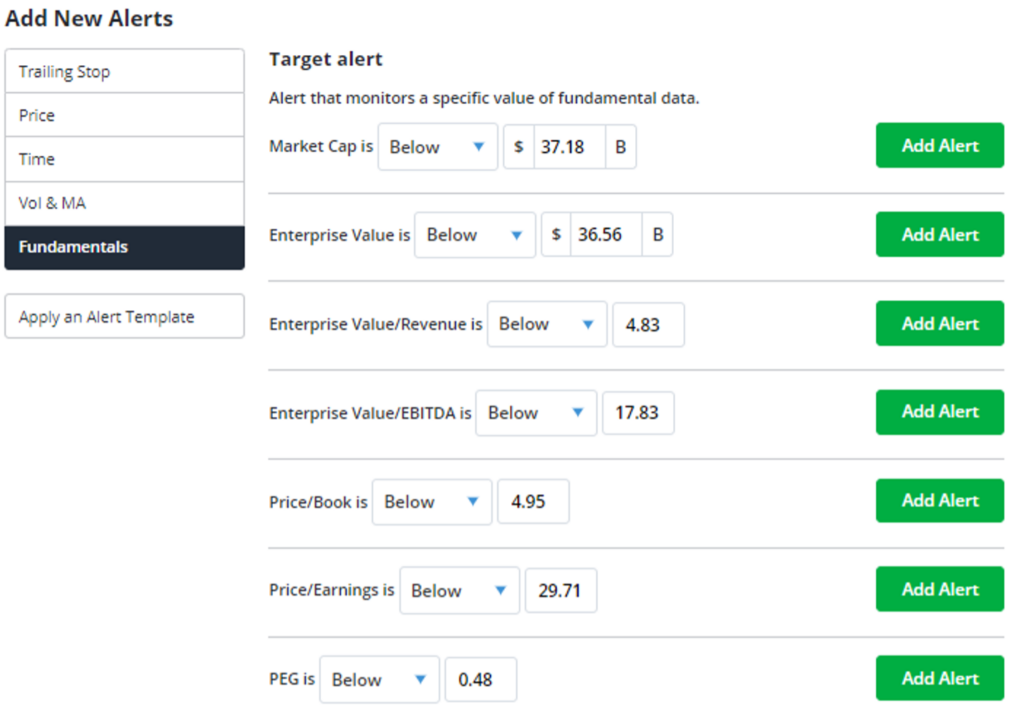Focus the Enterprise Value field 36.56
Image resolution: width=1024 pixels, height=722 pixels.
(x=607, y=234)
